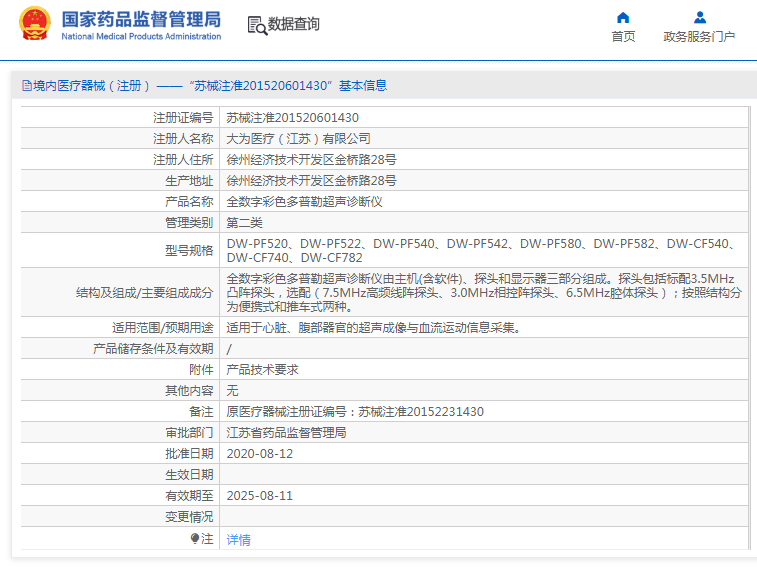Image resolution: width=757 pixels, height=568 pixels.
Task: Click intended use text 适用于心脏、腹部器官
Action: [373, 328]
